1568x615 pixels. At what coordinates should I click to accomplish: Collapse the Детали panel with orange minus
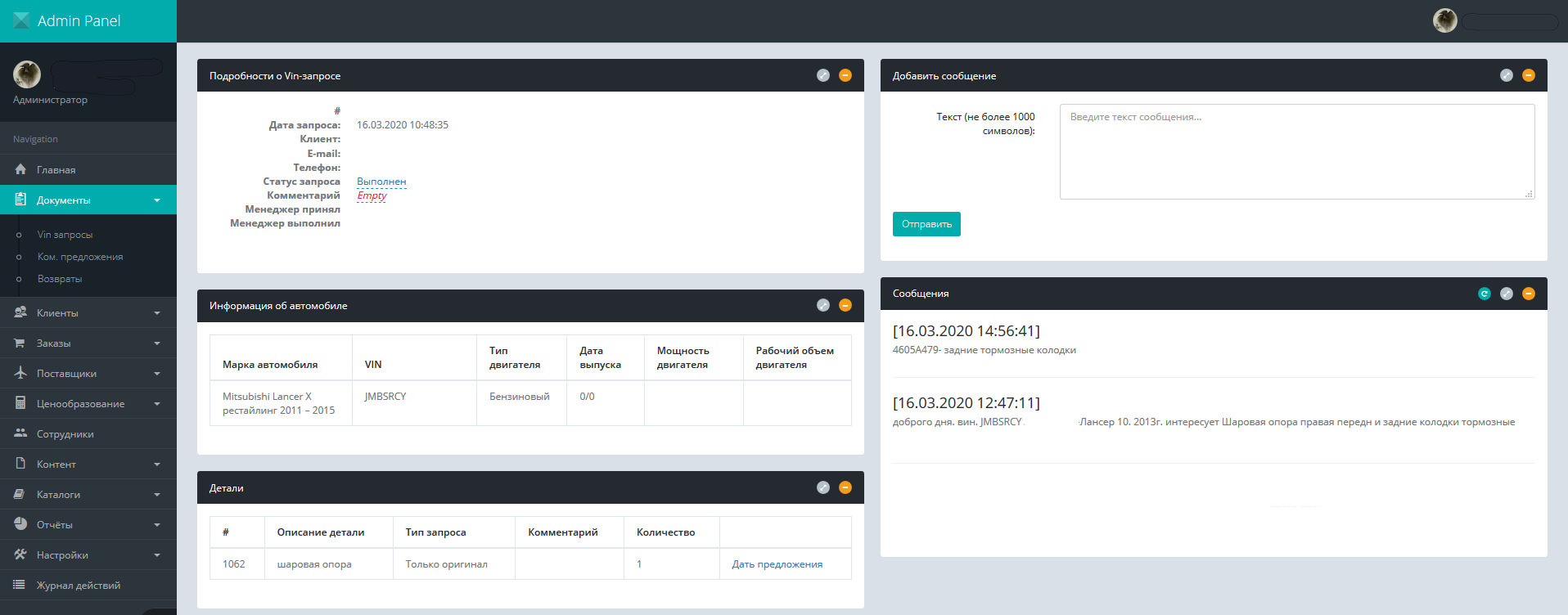[x=845, y=487]
